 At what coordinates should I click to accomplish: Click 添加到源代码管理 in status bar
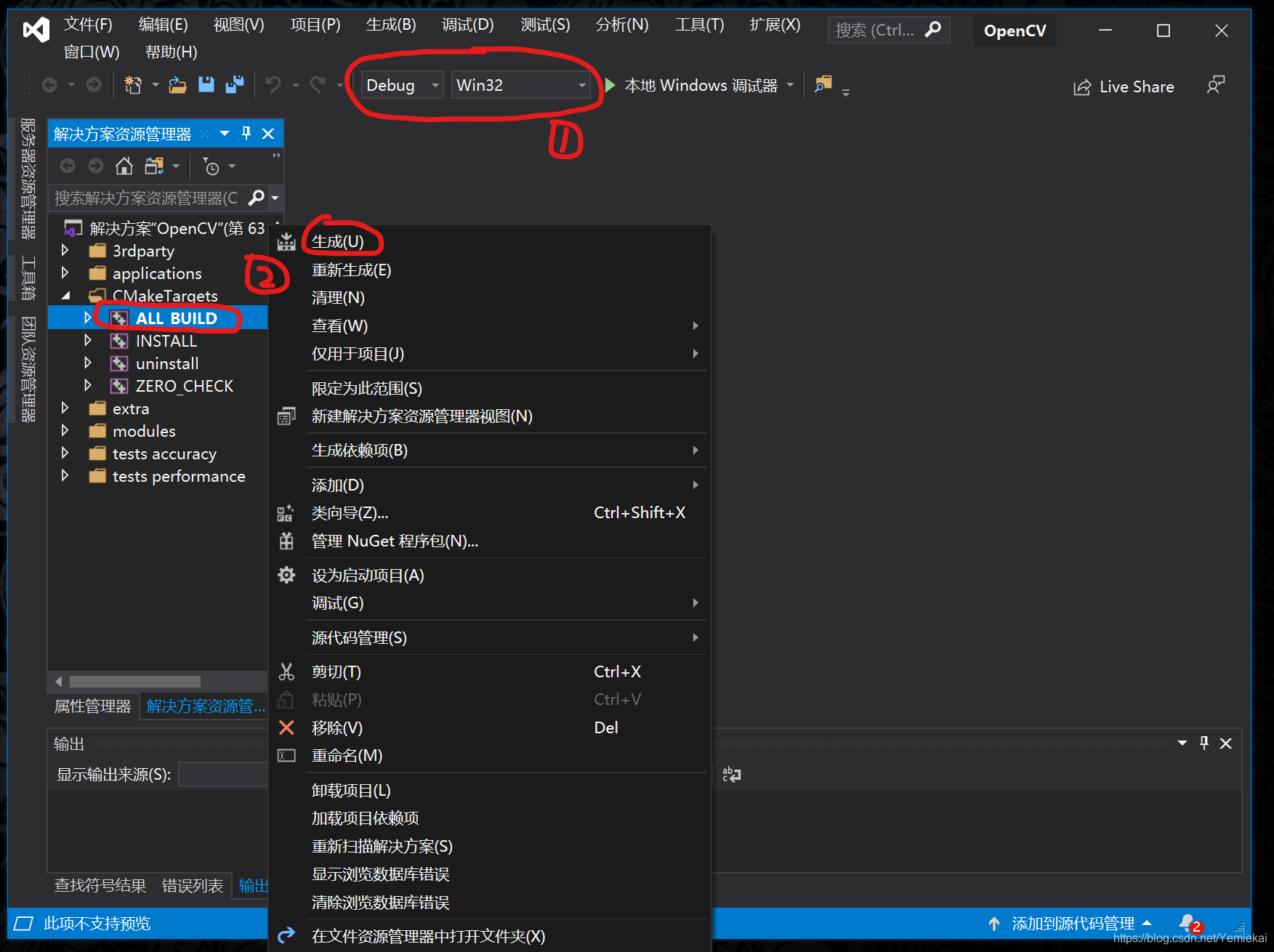coord(1073,923)
